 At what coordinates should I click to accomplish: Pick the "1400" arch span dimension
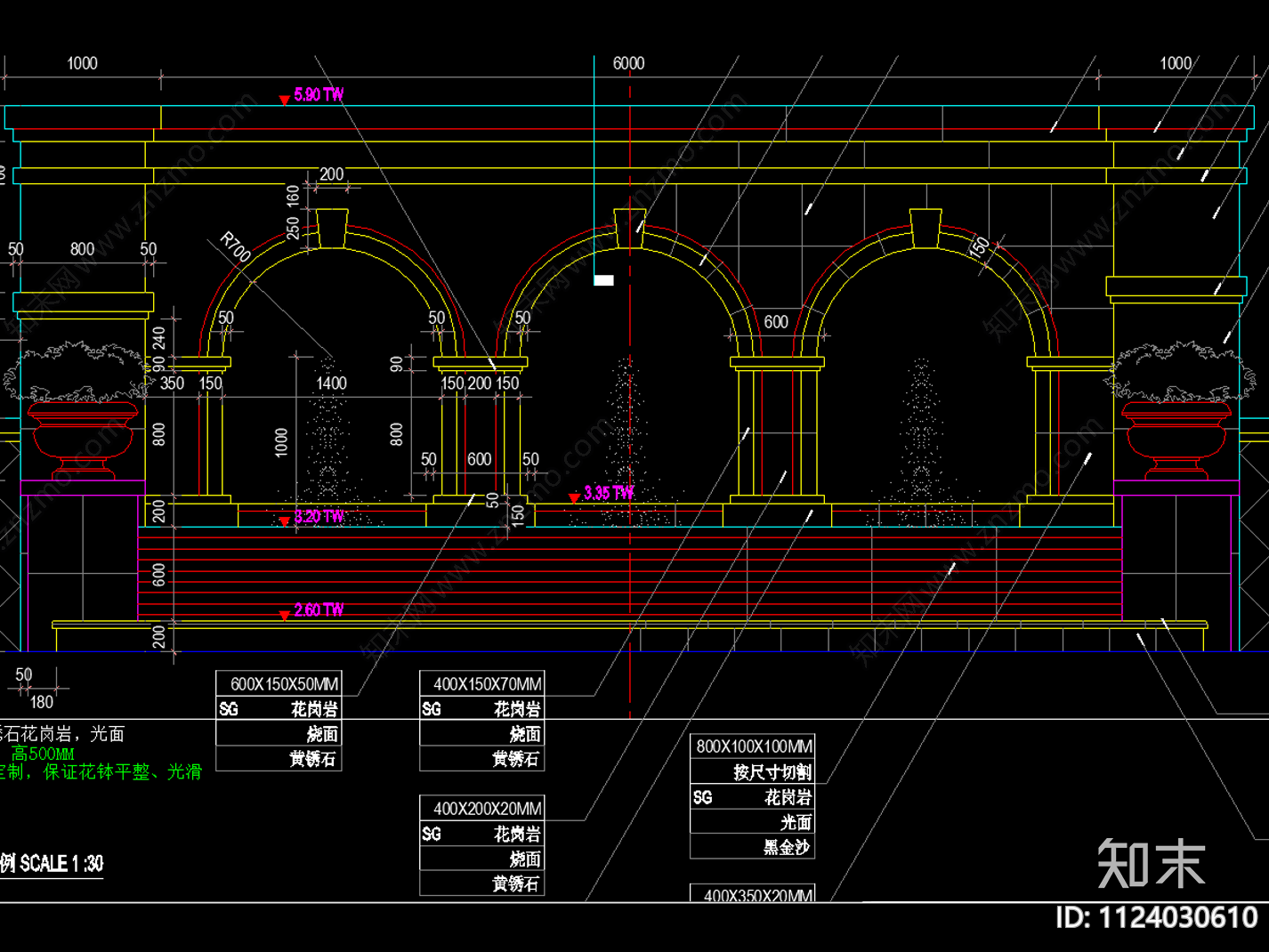coord(331,383)
